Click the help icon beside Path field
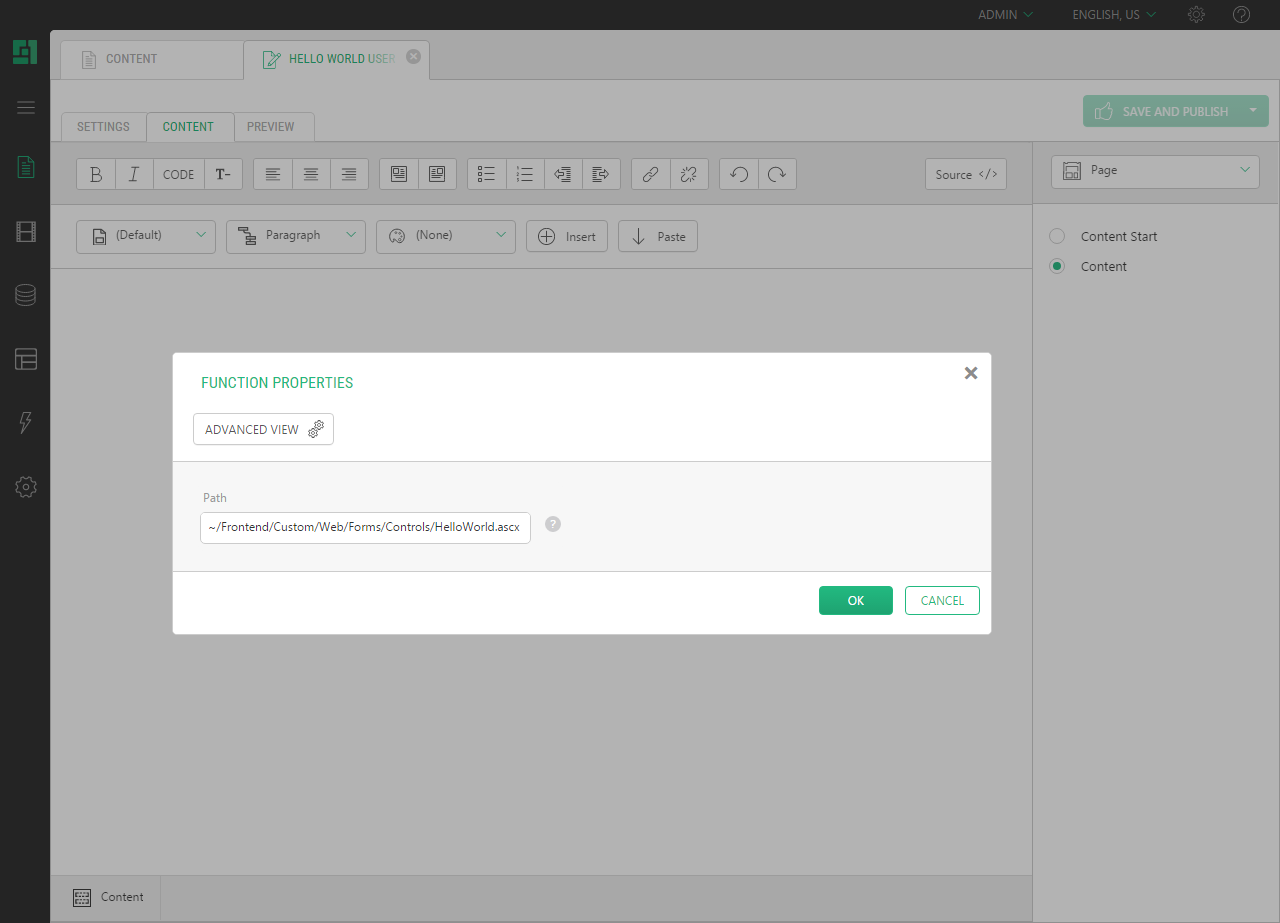Screen dimensions: 1280x923 [553, 524]
